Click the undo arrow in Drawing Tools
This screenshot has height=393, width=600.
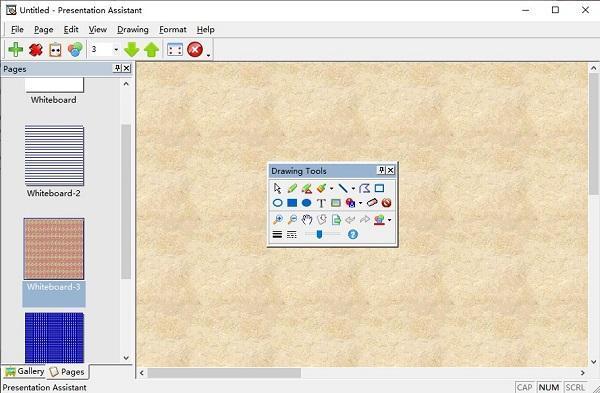(x=350, y=220)
